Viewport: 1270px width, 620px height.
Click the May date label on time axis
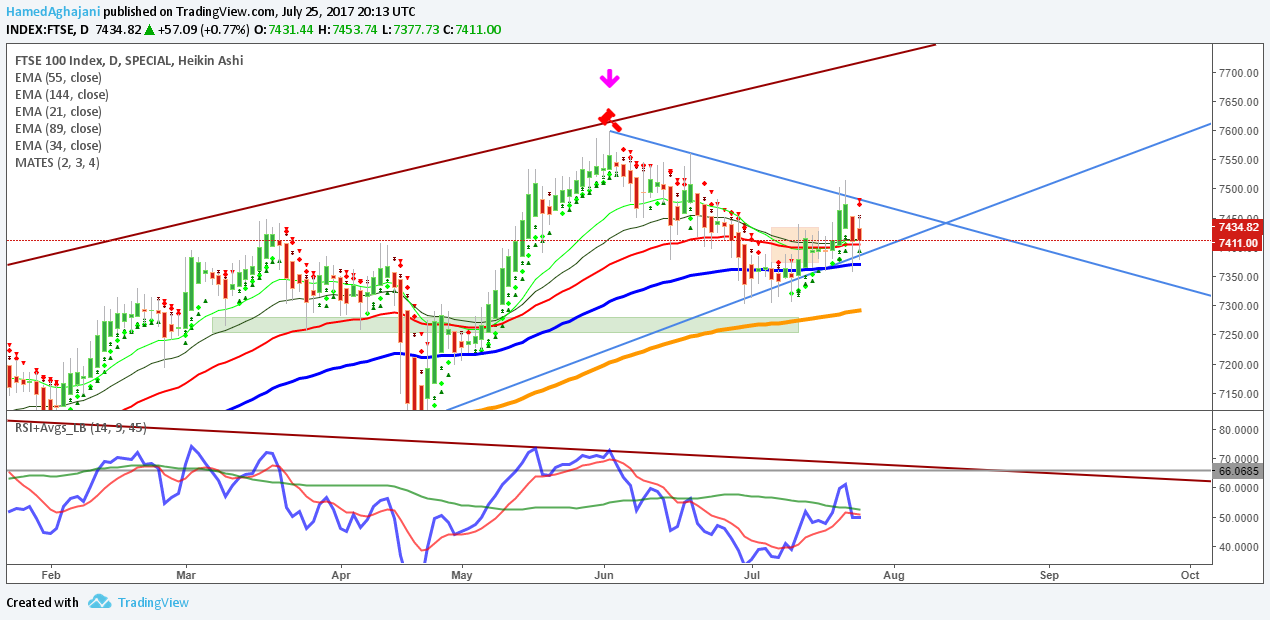coord(461,575)
